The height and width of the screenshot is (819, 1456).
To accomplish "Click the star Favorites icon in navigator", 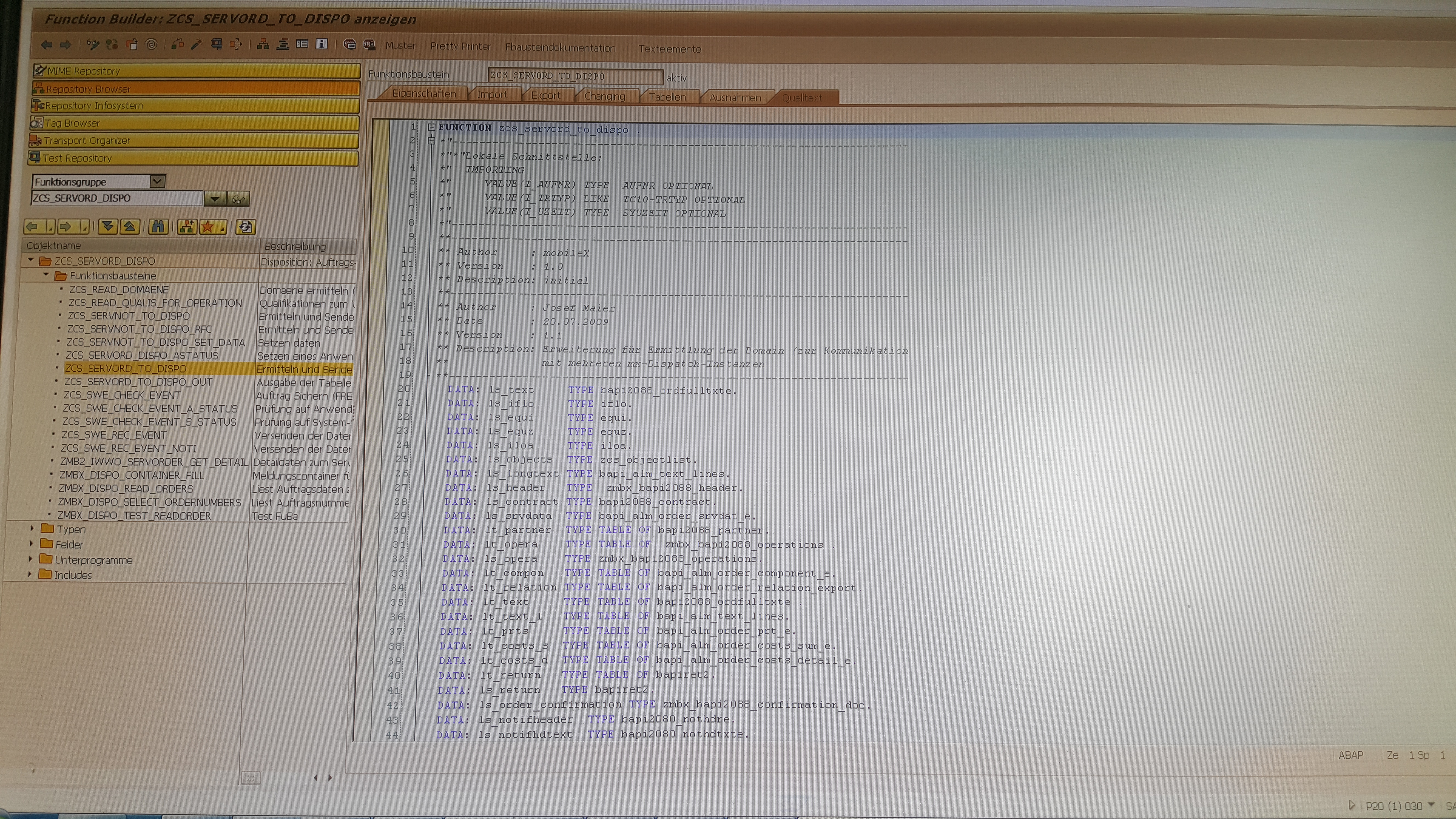I will 207,227.
